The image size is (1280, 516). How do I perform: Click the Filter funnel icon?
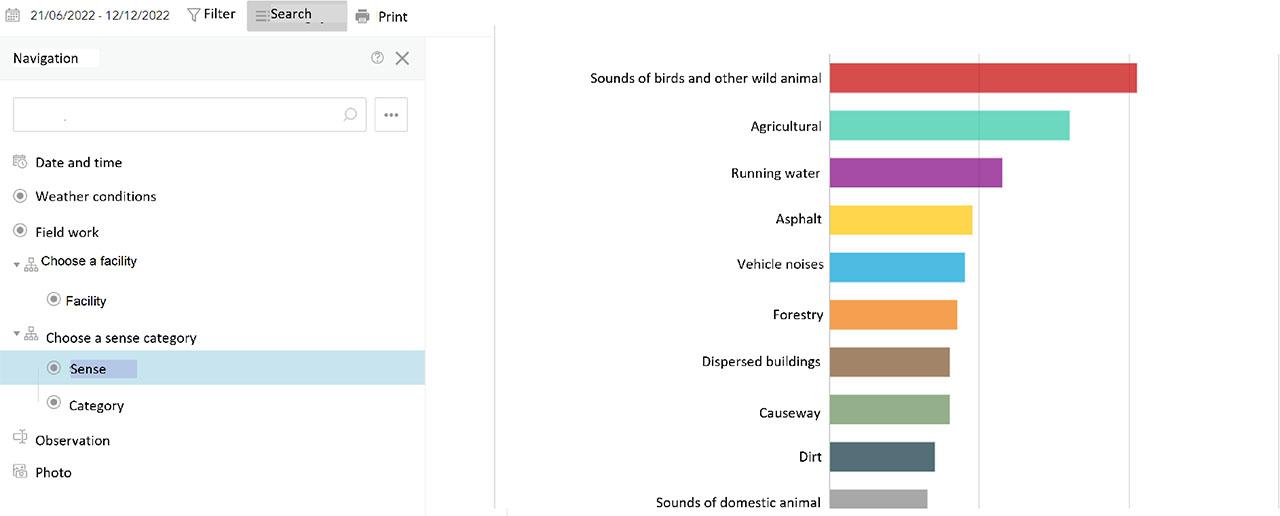click(x=194, y=15)
